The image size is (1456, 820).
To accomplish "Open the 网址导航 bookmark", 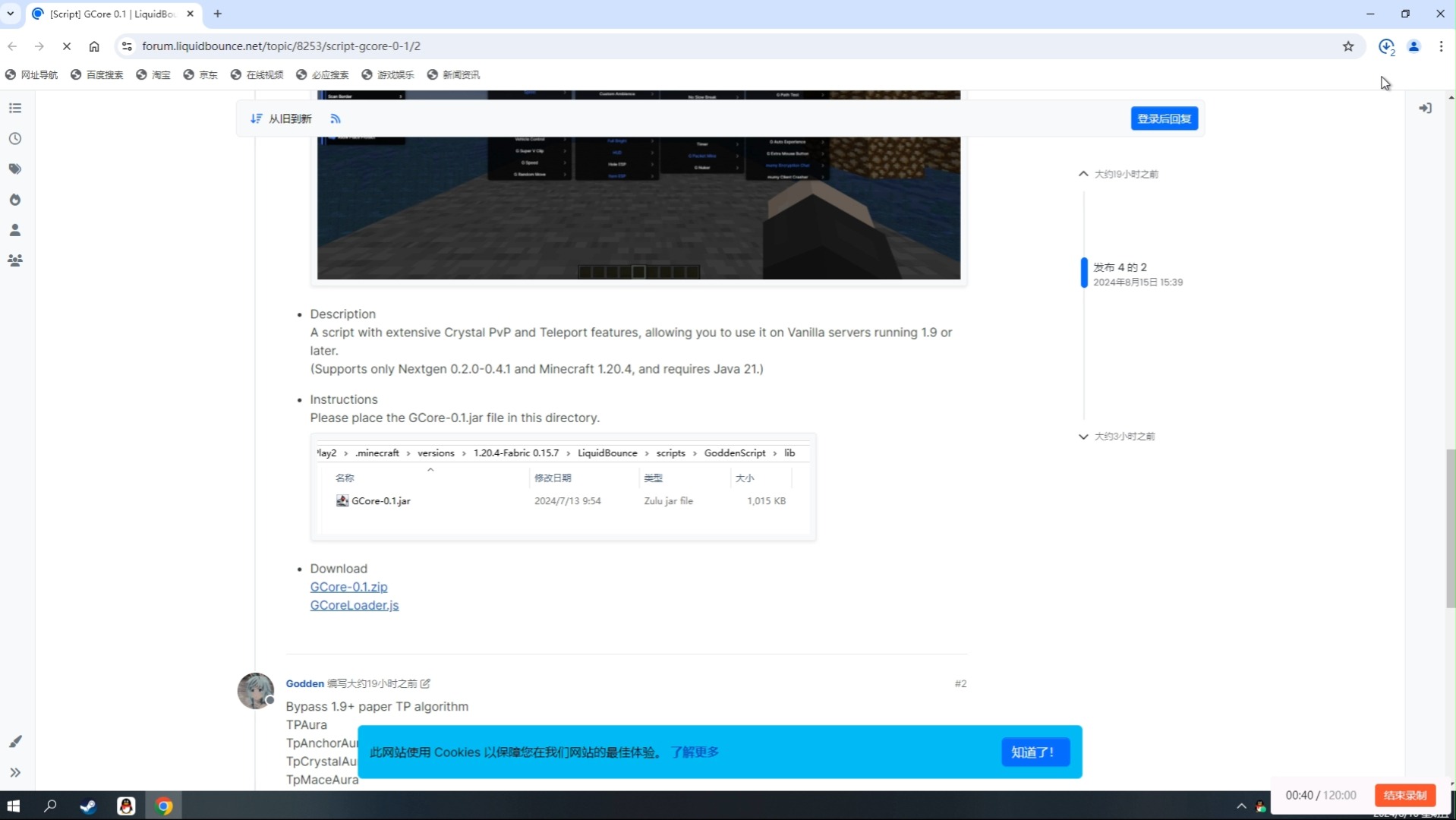I will coord(32,74).
